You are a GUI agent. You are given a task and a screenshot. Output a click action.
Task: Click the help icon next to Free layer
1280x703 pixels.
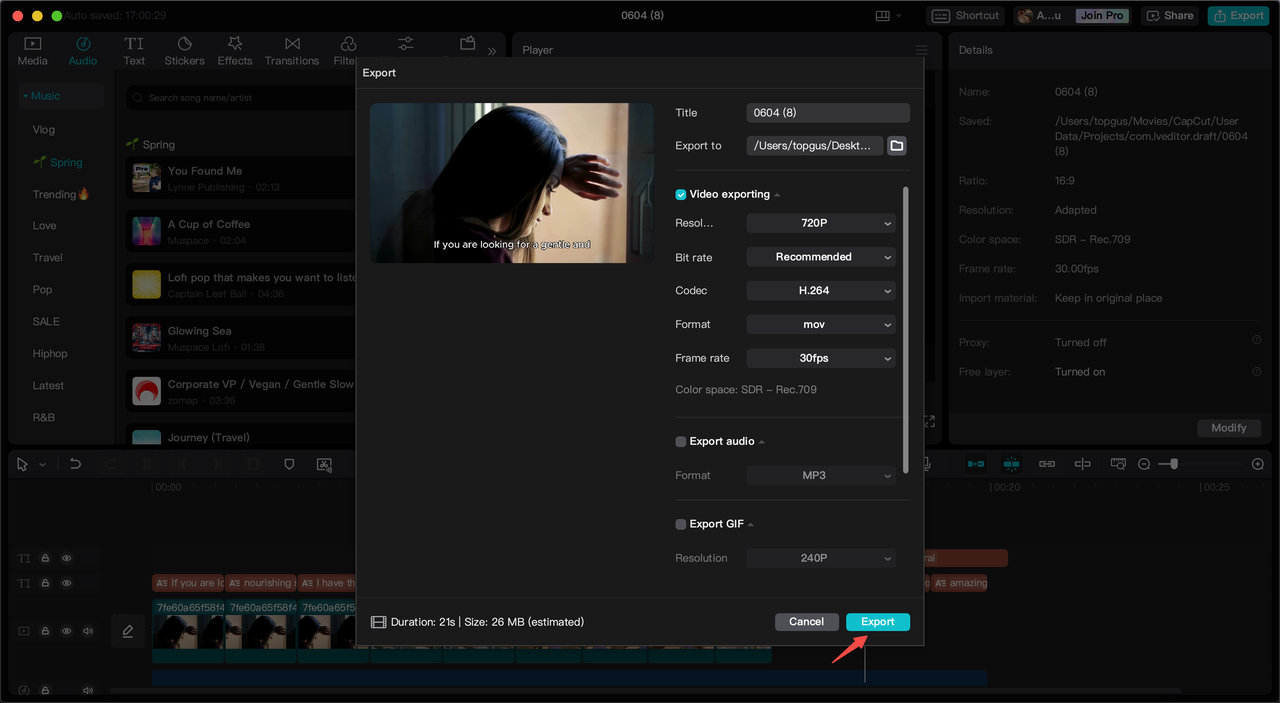tap(1257, 371)
